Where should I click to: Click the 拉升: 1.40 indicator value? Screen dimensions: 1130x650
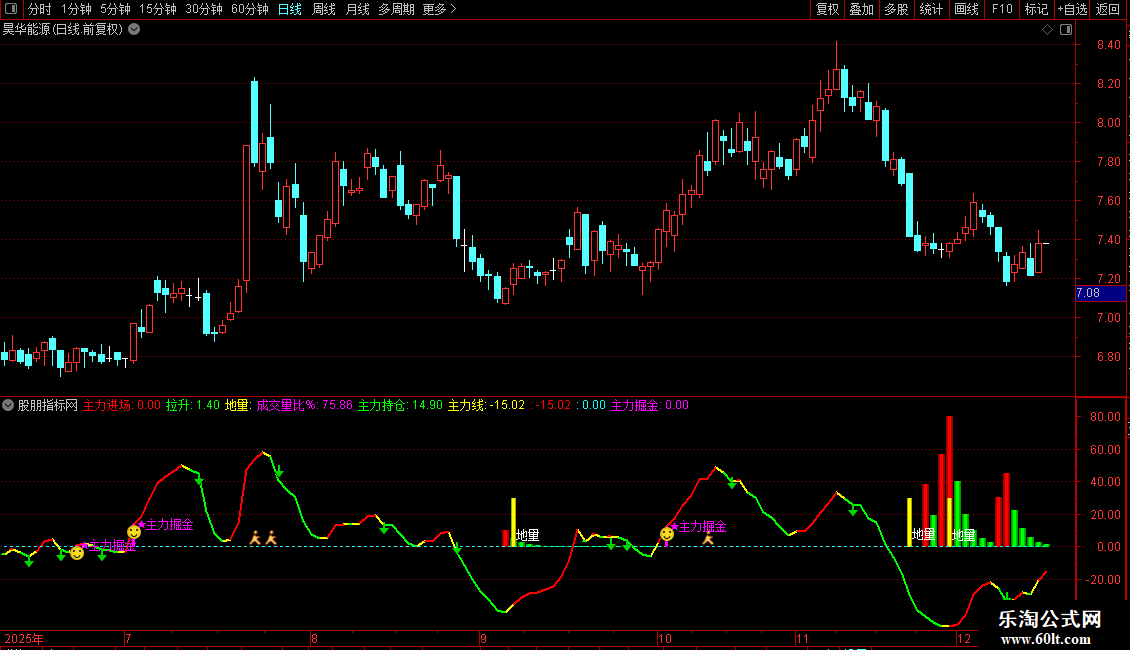coord(192,405)
